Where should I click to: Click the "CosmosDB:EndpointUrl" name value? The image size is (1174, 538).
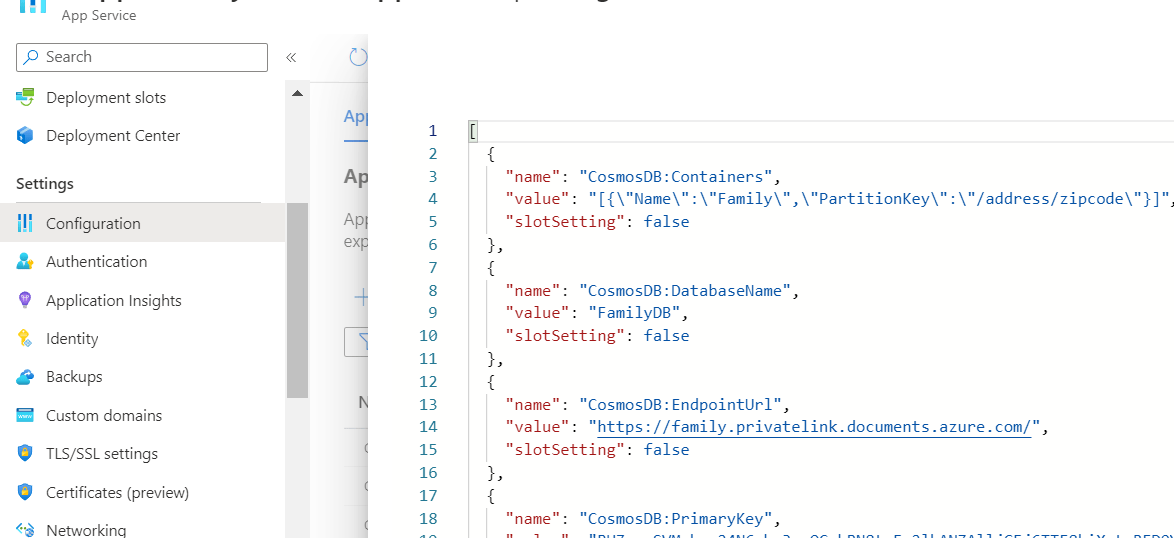click(681, 404)
